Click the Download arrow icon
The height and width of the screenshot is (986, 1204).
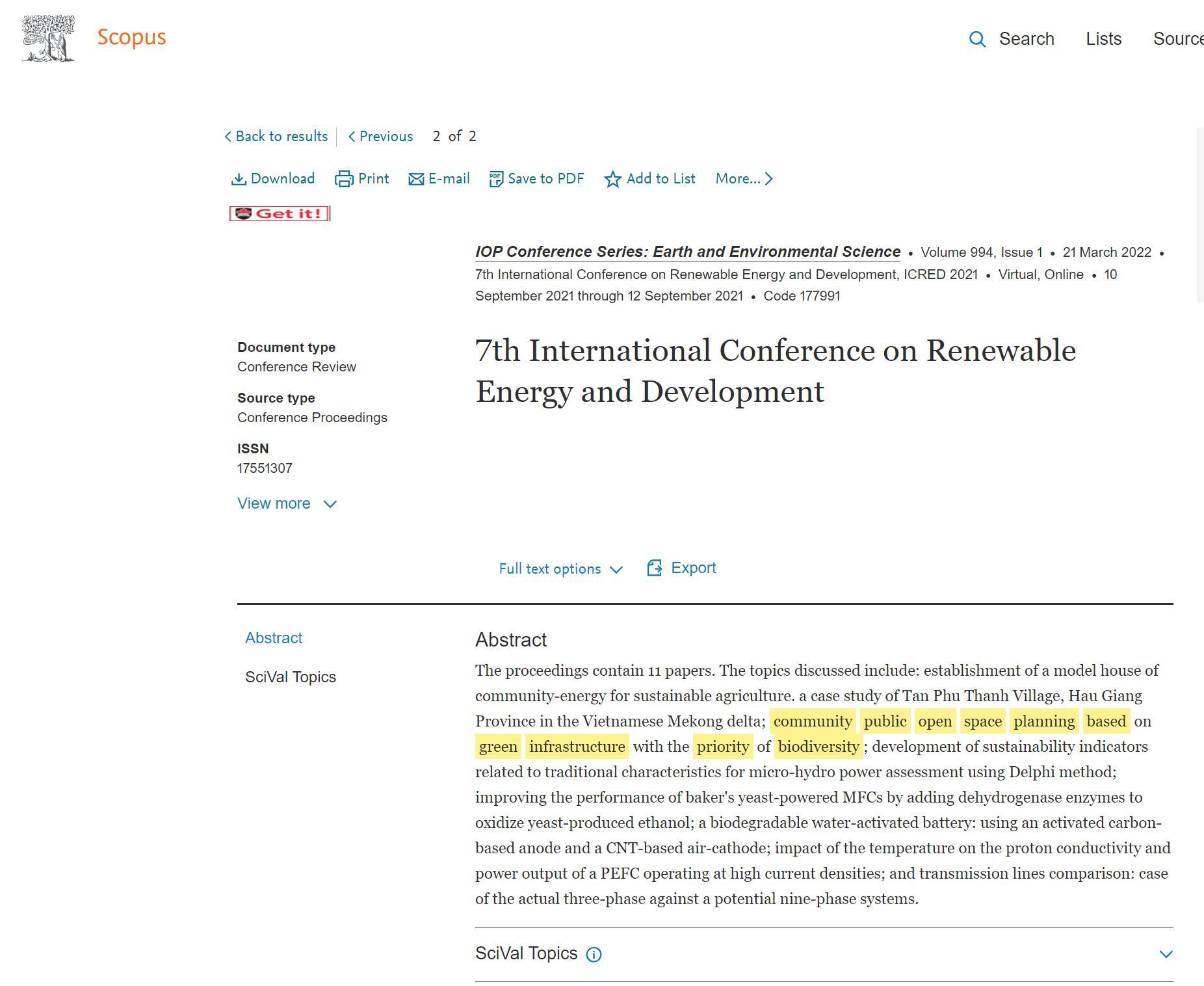point(239,179)
